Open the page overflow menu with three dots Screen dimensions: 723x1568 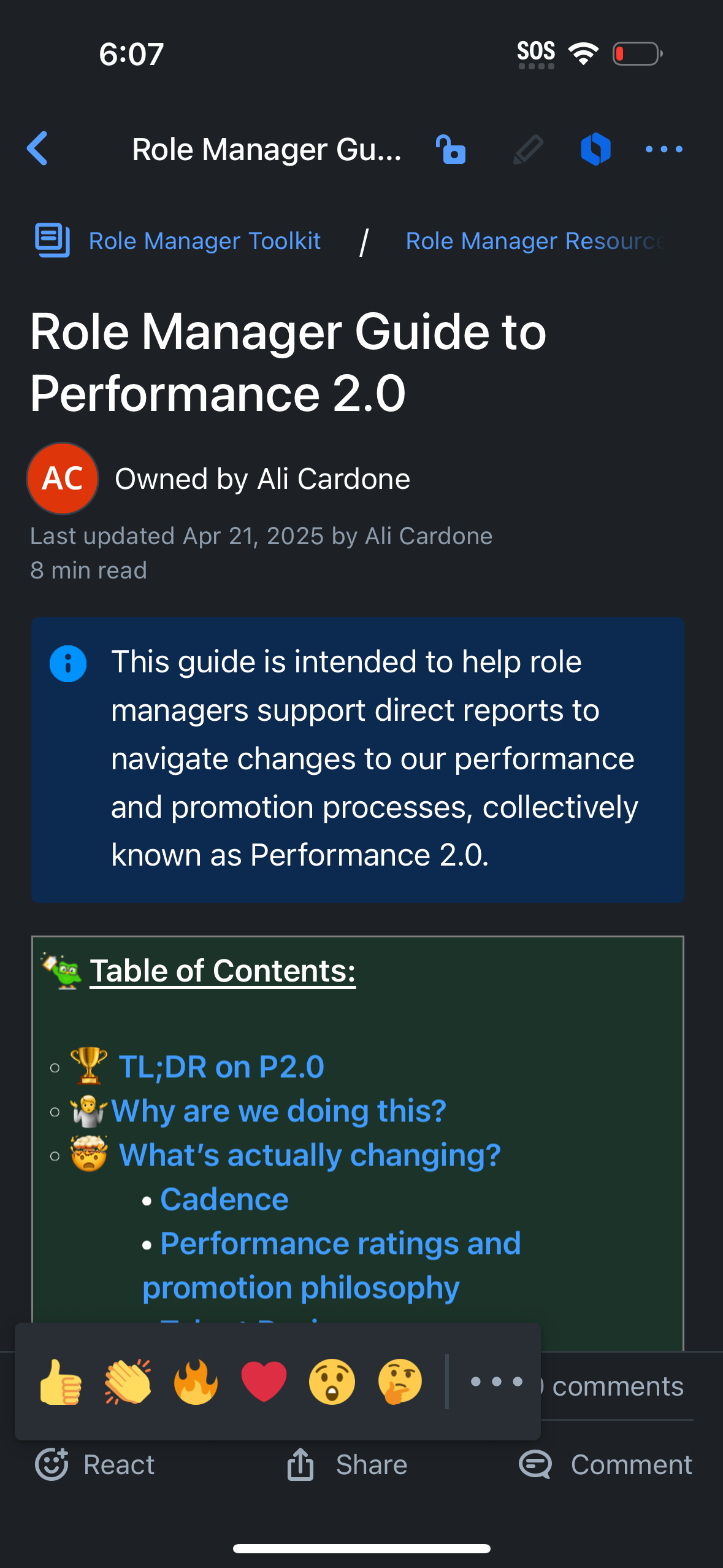point(664,149)
